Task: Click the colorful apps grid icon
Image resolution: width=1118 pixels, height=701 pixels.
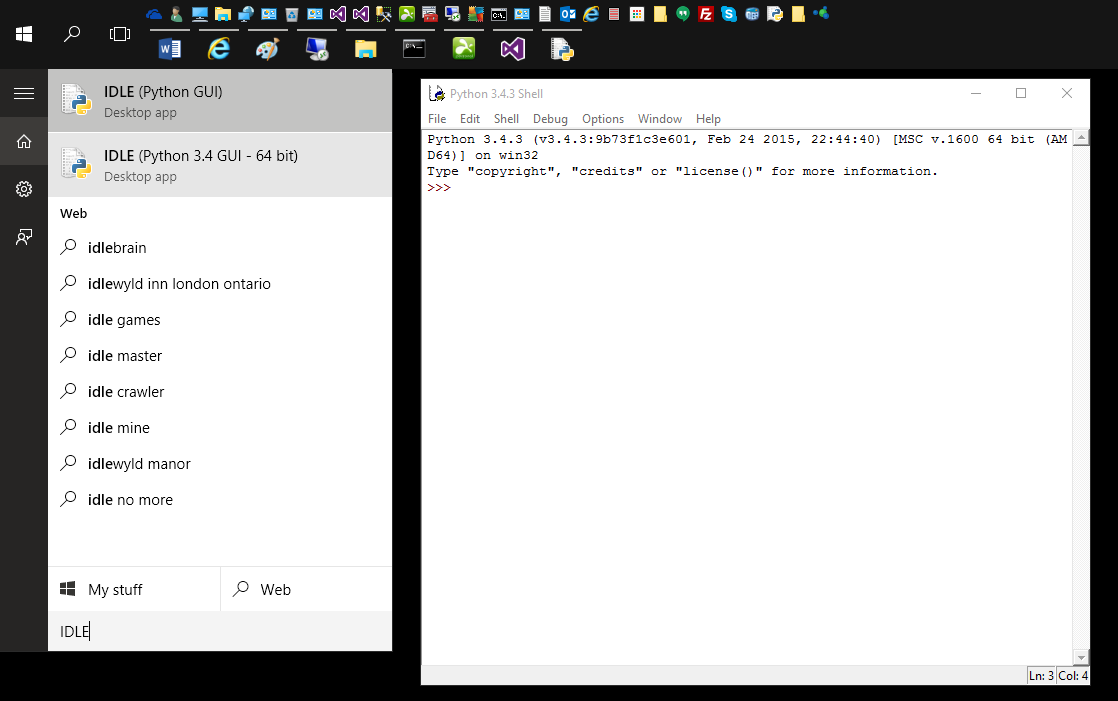Action: pos(637,14)
